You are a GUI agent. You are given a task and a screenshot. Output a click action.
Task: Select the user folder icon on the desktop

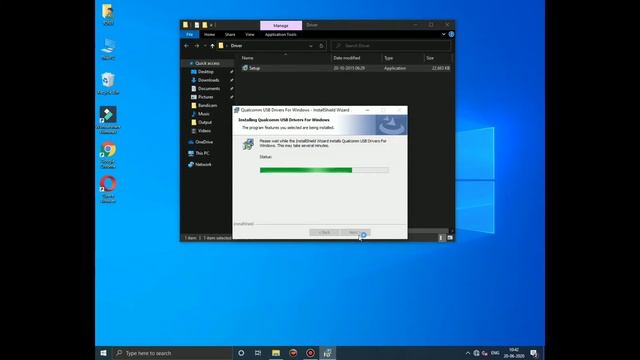[x=108, y=15]
